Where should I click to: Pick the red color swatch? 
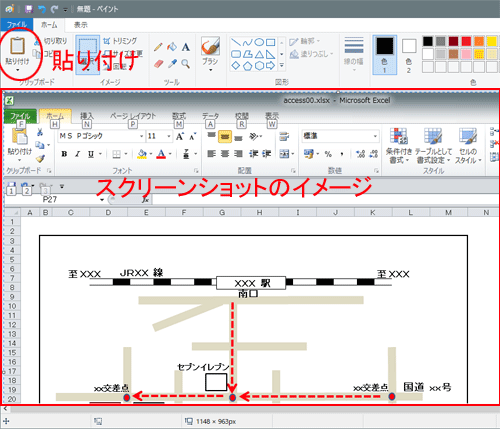tap(466, 41)
